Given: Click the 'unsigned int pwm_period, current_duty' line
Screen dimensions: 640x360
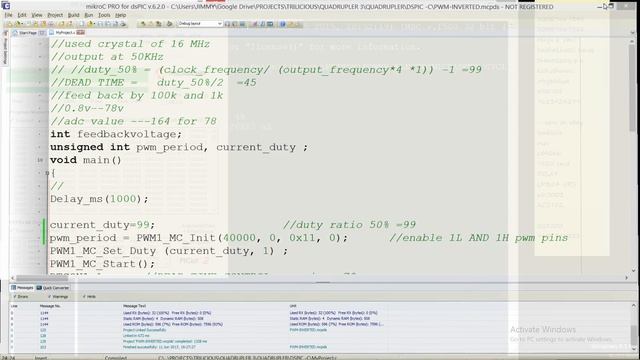Looking at the screenshot, I should 179,147.
